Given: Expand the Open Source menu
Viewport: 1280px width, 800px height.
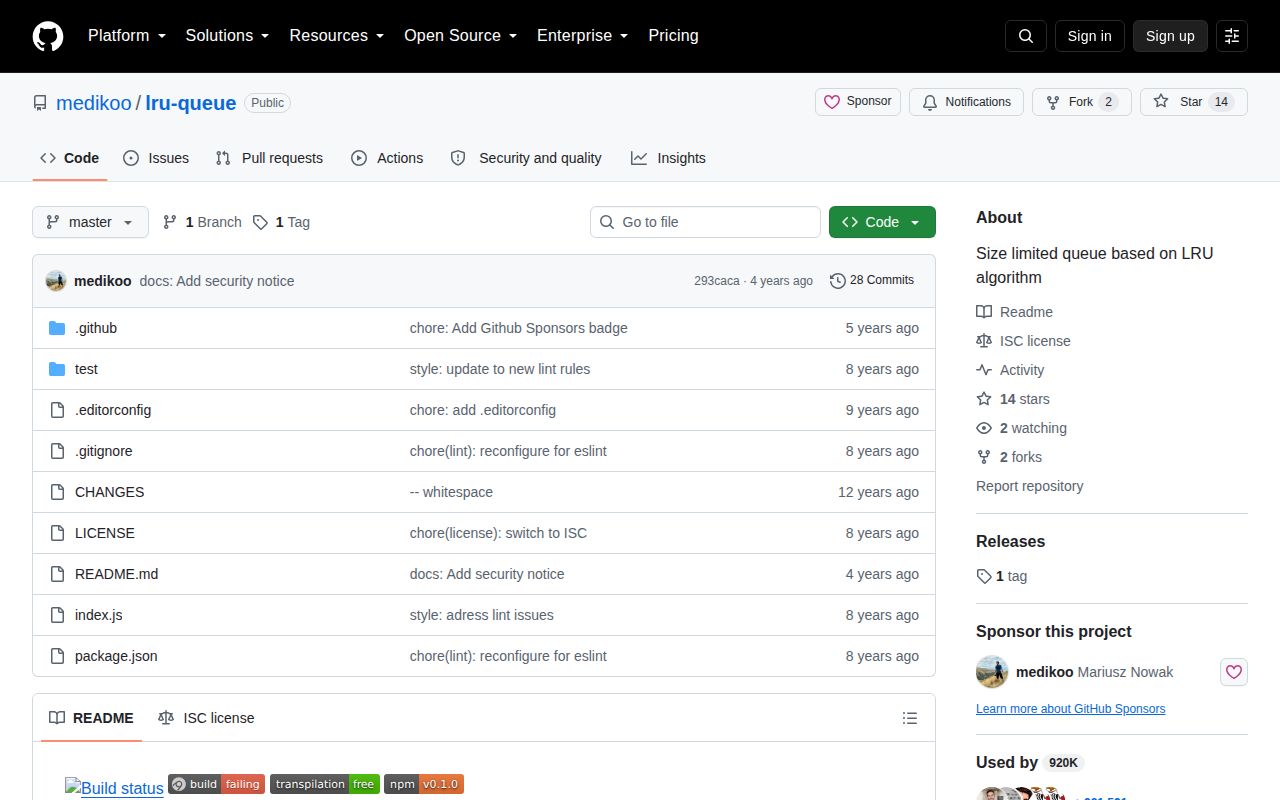Looking at the screenshot, I should click(461, 36).
